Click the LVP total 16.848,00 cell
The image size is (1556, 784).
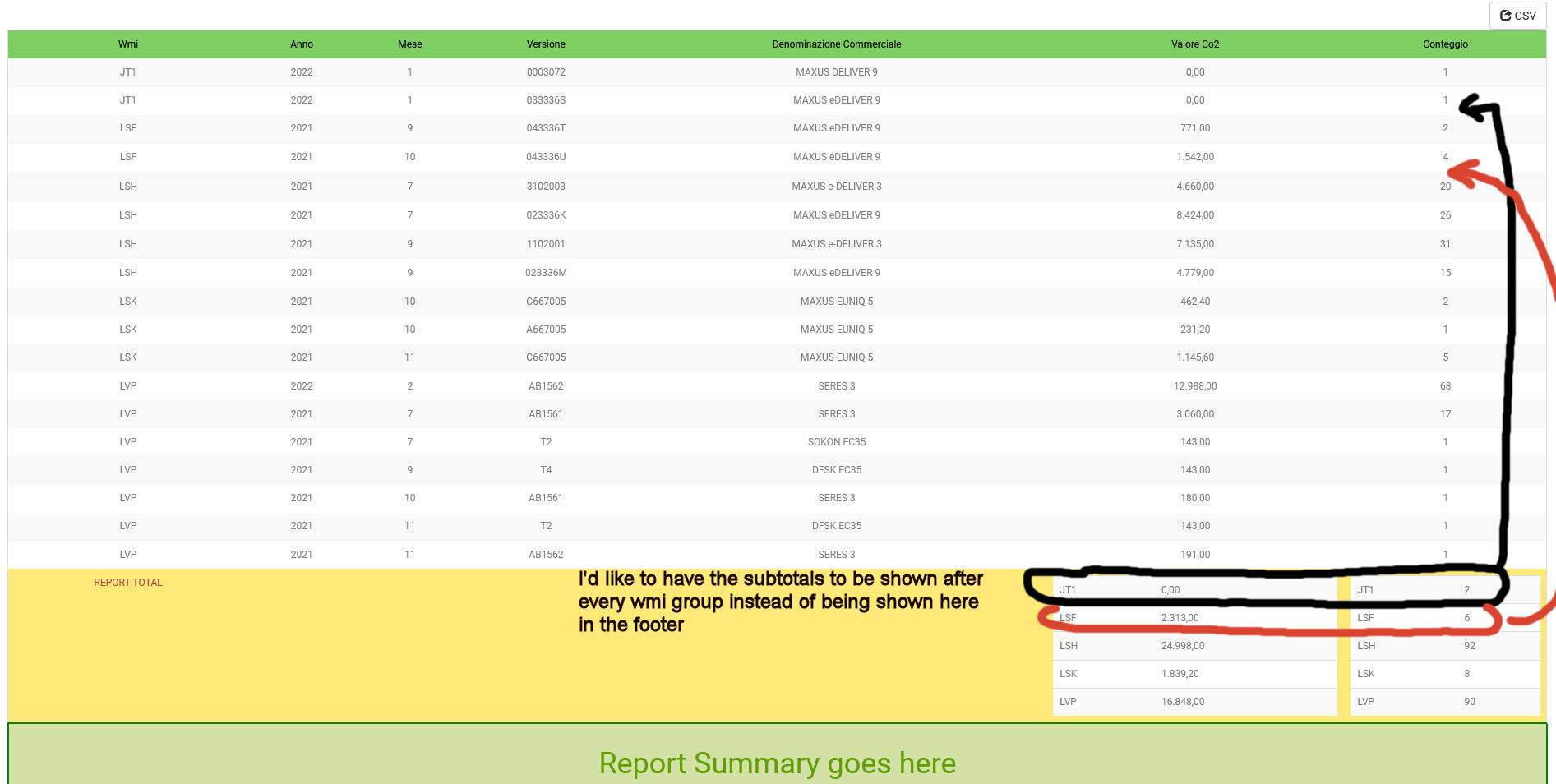[1182, 702]
